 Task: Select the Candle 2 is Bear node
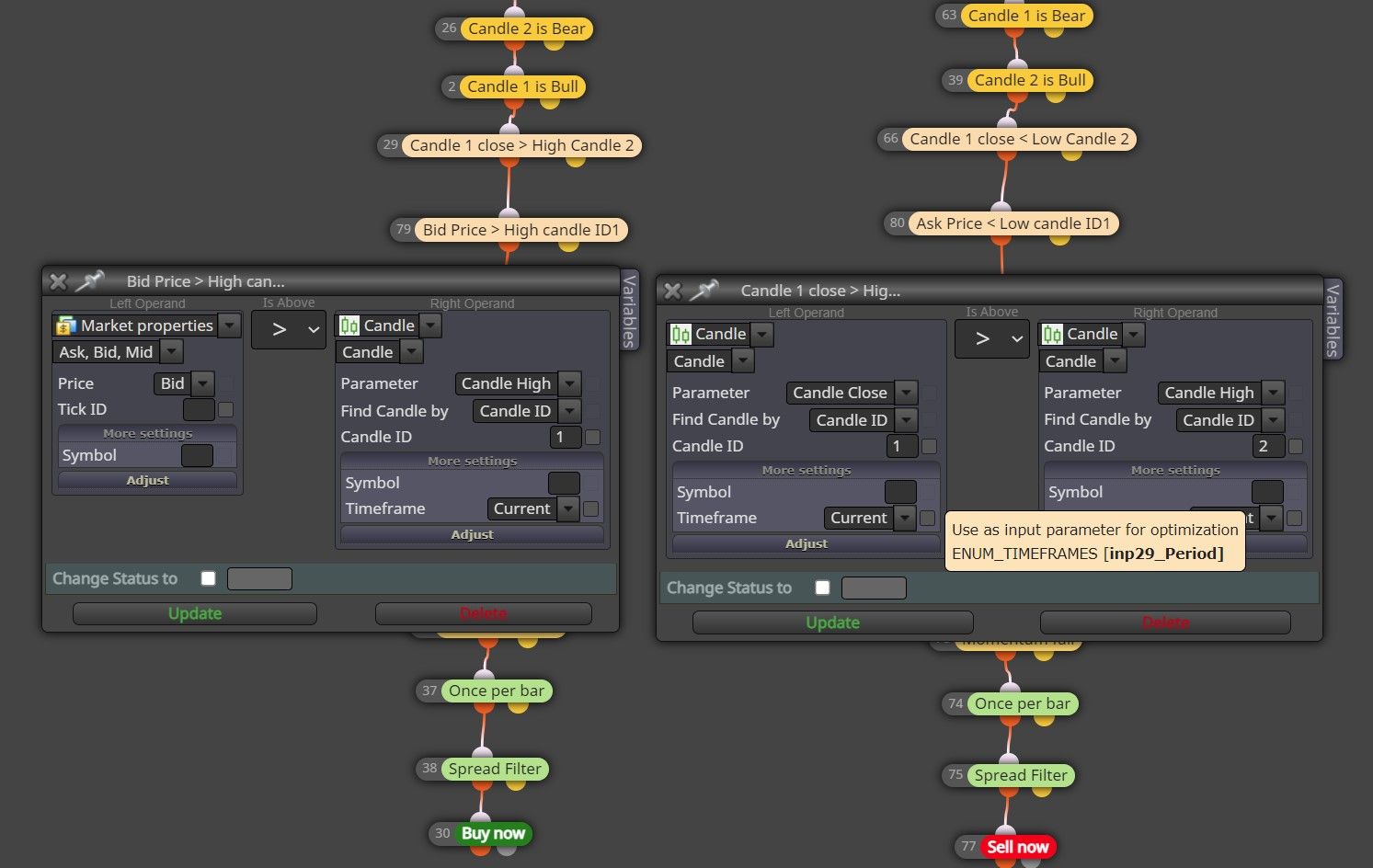526,29
